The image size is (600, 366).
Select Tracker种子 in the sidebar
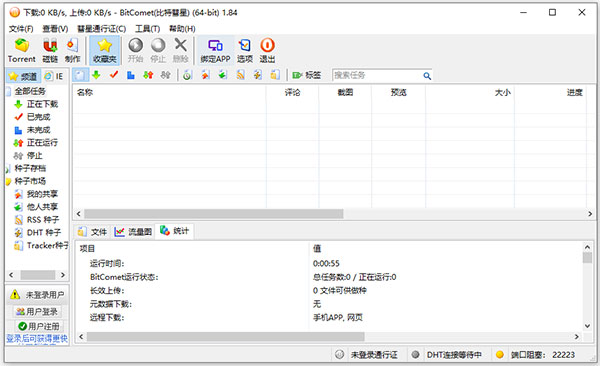coord(47,245)
